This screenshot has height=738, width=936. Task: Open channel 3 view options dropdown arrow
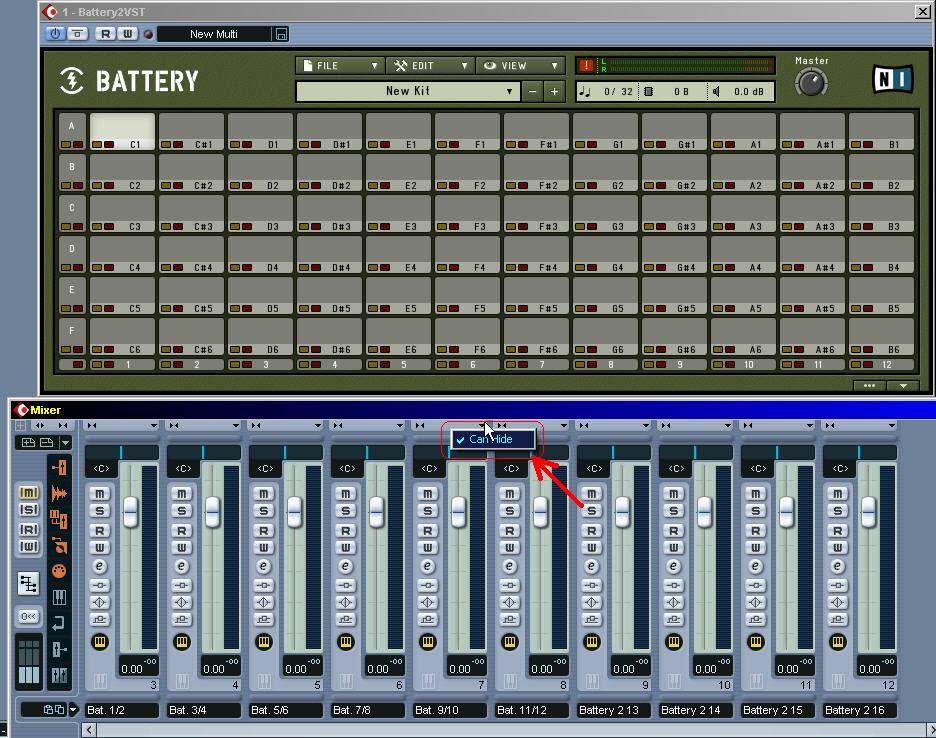(x=153, y=426)
